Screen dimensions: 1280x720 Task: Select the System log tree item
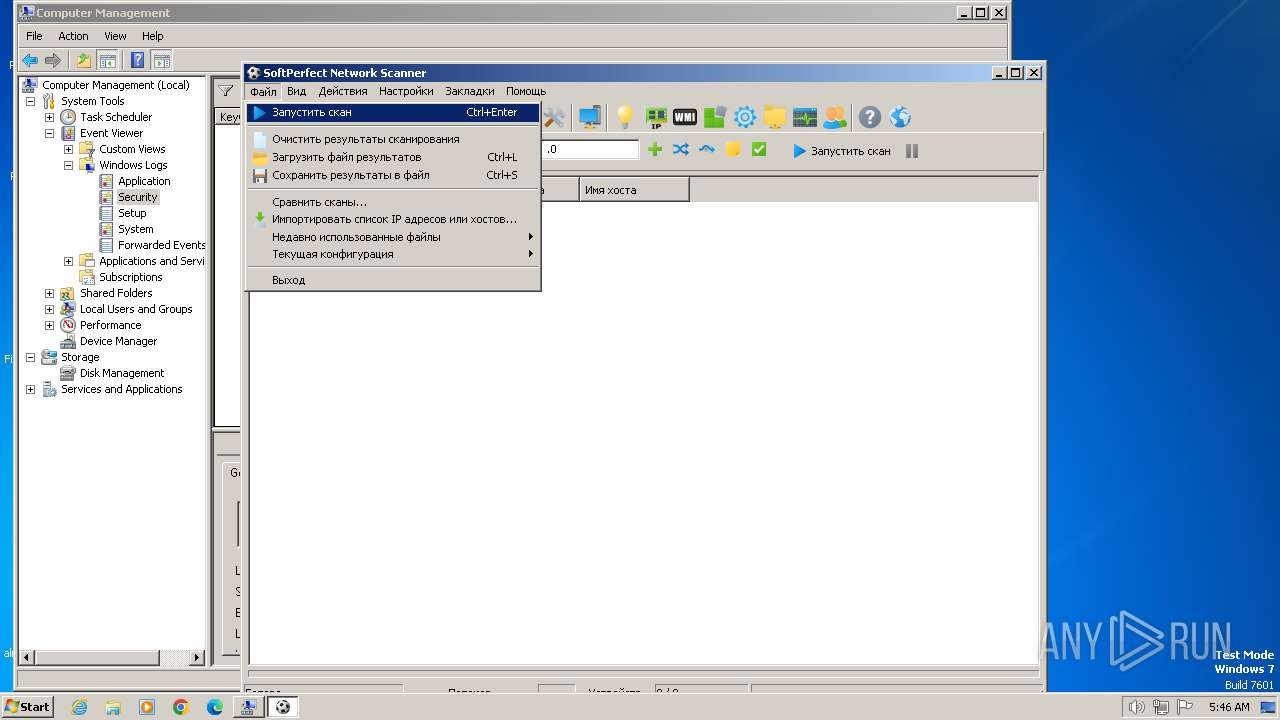click(x=136, y=229)
